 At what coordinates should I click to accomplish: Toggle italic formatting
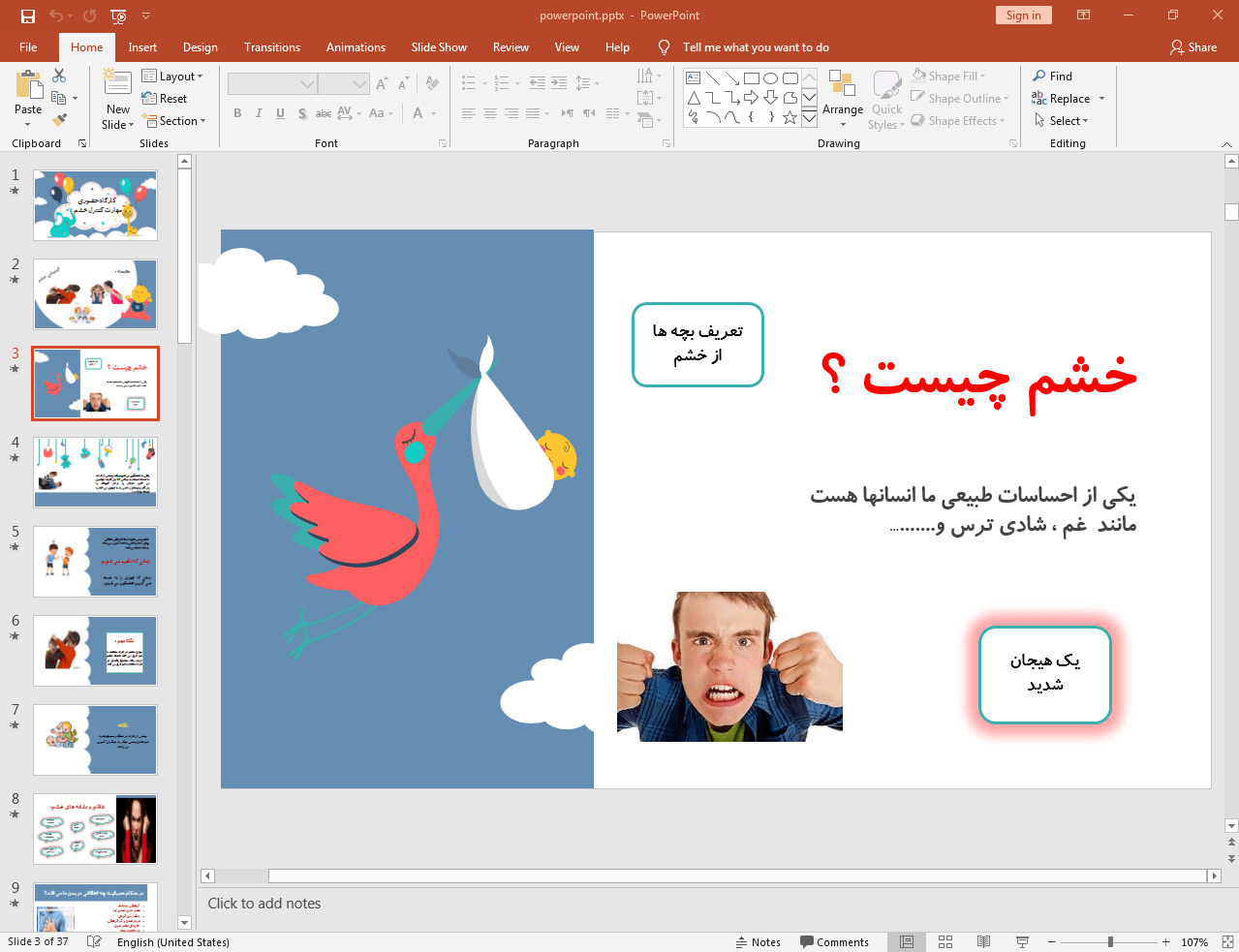pos(258,113)
